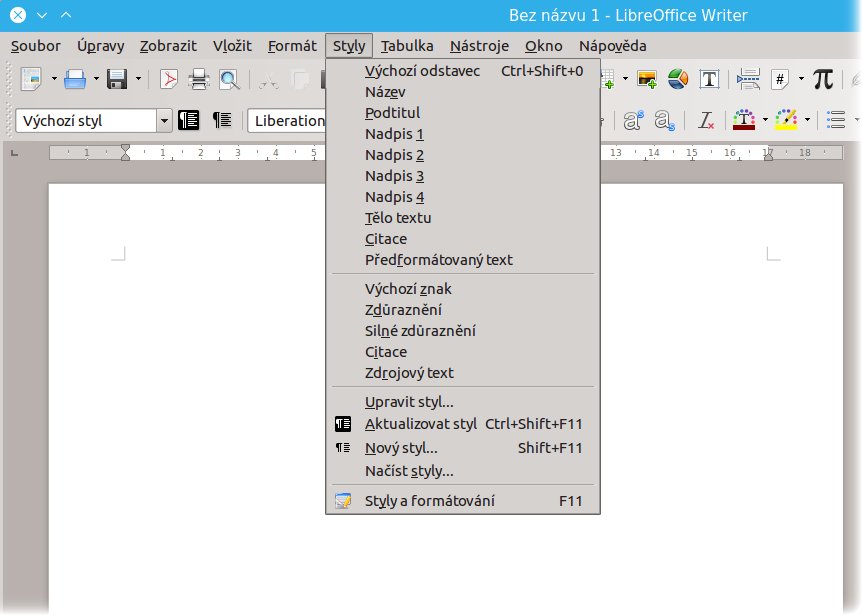Open Styly a formátování sidebar entry
The image size is (862, 615).
[463, 501]
